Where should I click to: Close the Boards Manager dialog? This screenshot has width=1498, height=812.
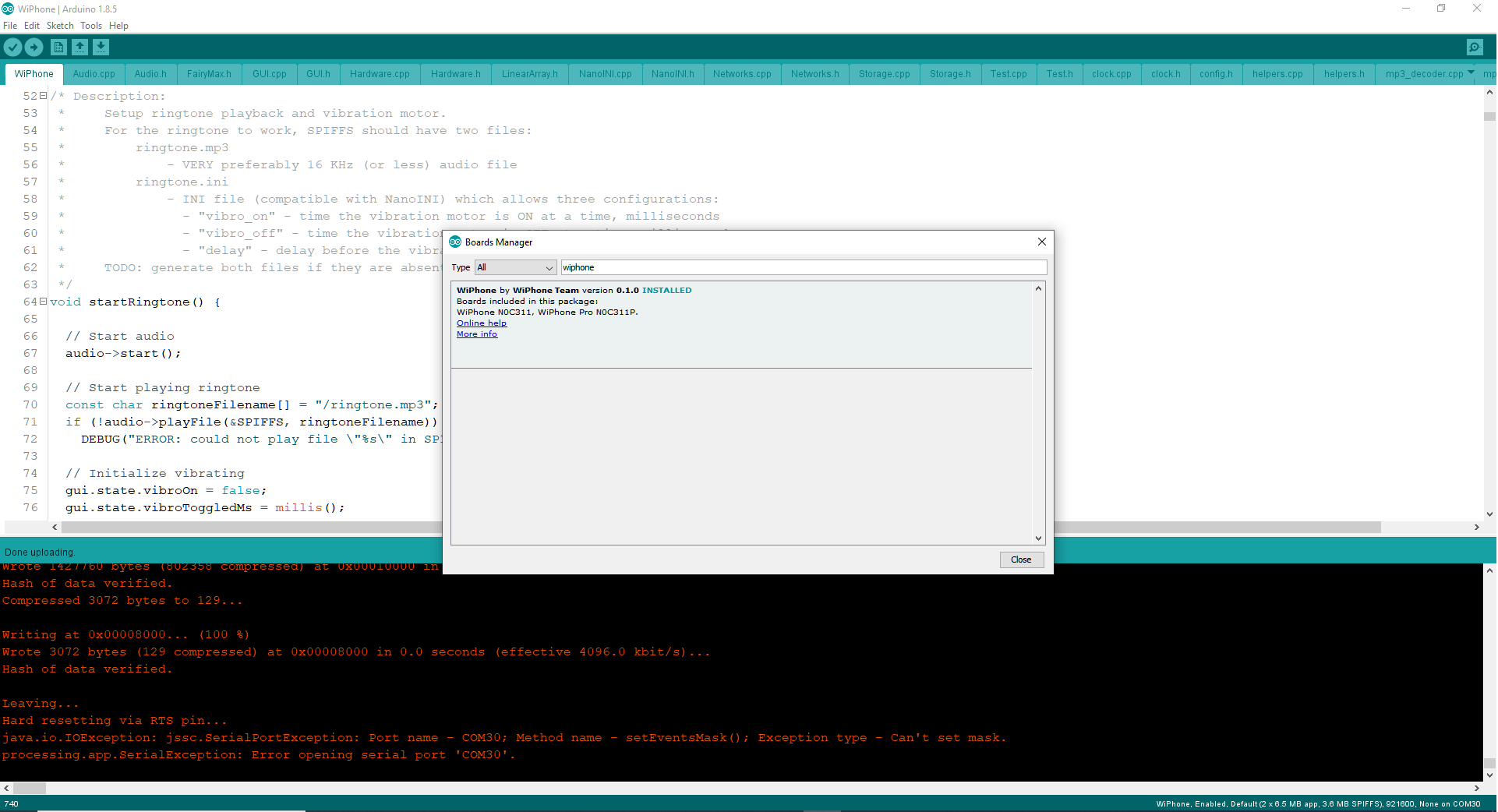[1021, 560]
